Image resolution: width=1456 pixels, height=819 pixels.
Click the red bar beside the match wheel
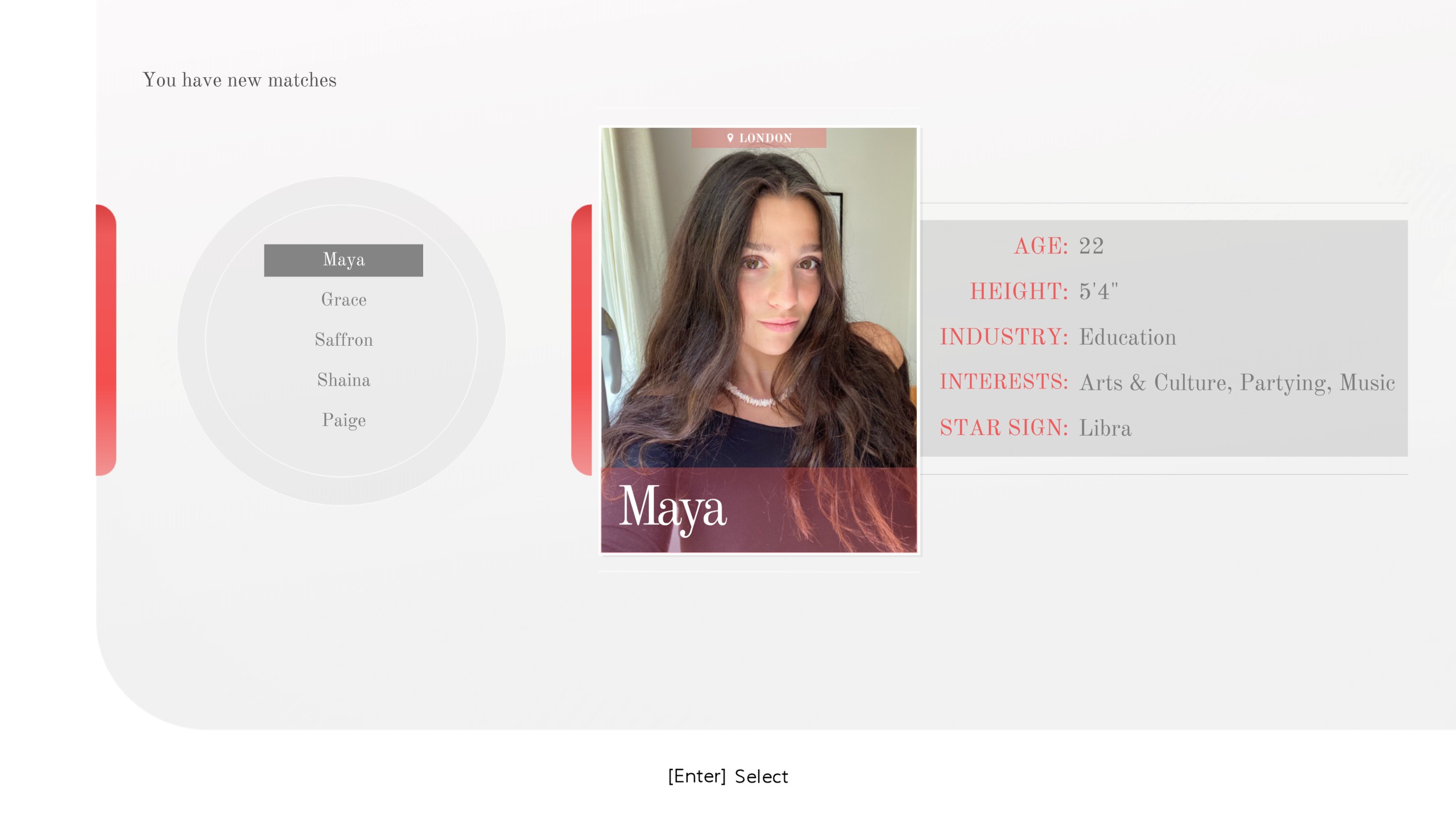[106, 340]
